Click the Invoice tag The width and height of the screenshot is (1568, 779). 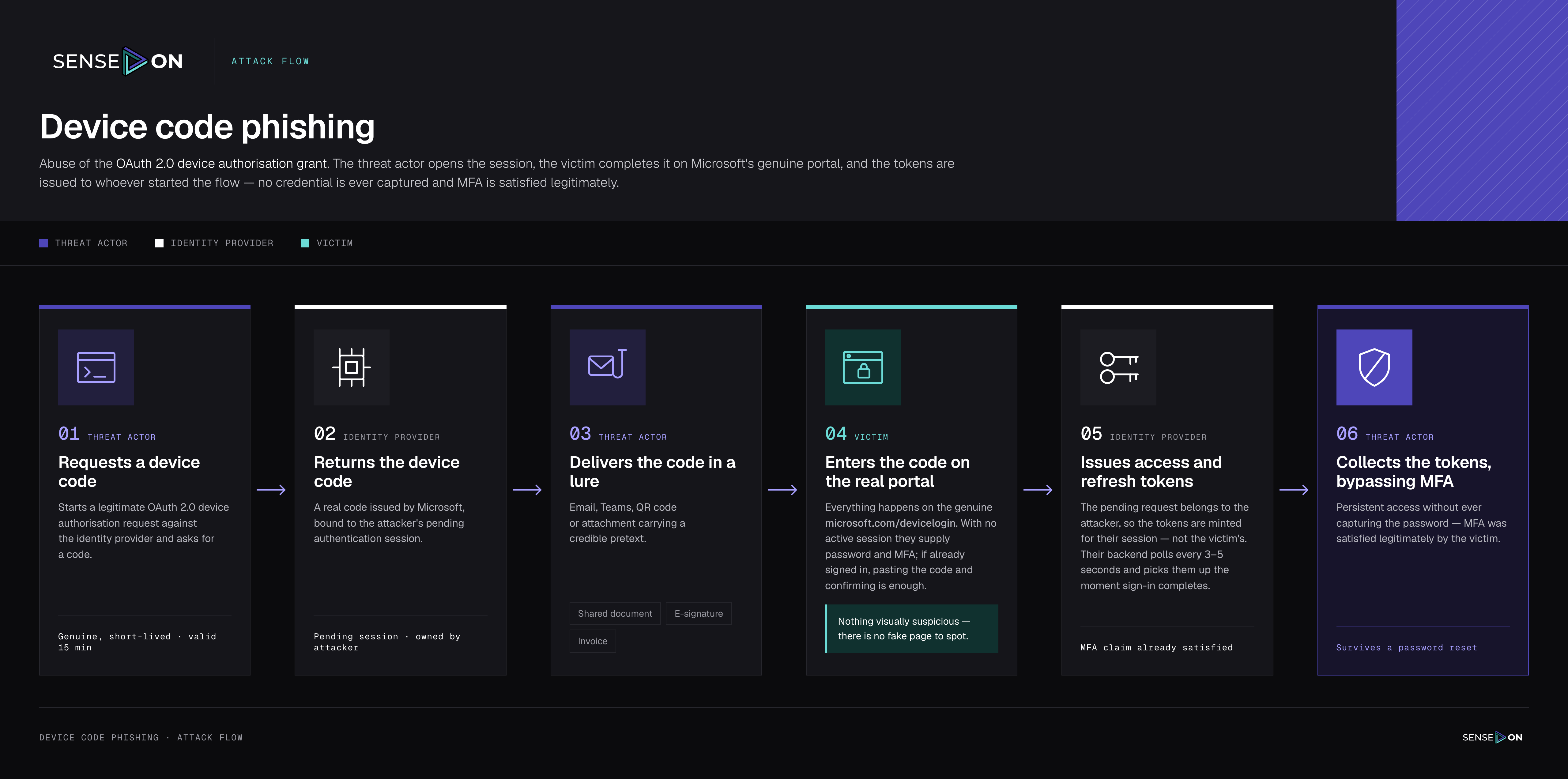click(592, 642)
